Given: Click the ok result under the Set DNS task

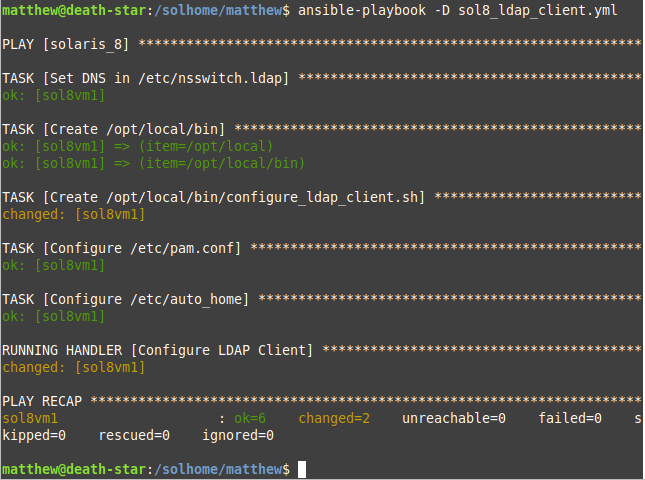Looking at the screenshot, I should (x=53, y=96).
